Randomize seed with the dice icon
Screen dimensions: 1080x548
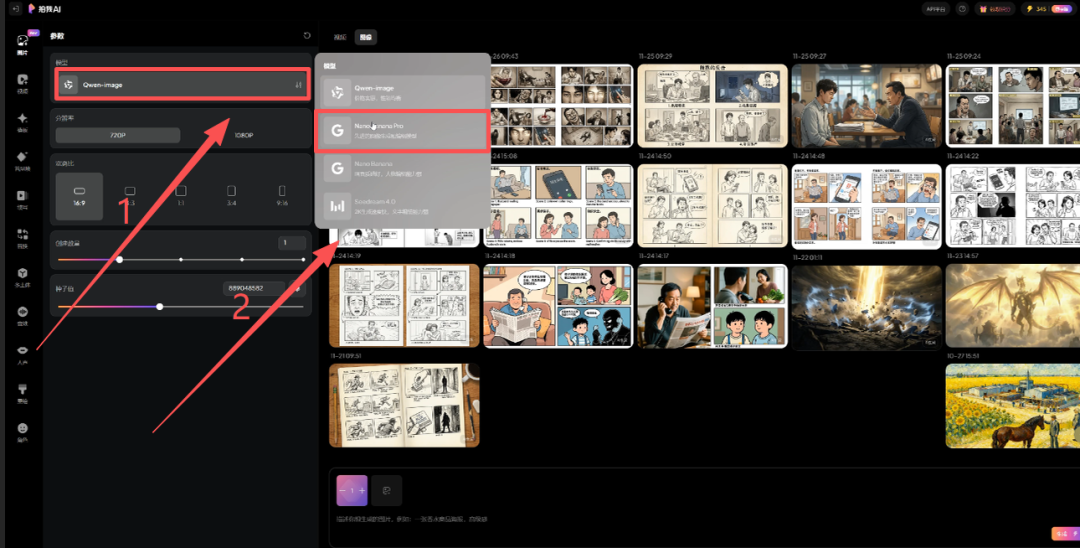[x=296, y=288]
